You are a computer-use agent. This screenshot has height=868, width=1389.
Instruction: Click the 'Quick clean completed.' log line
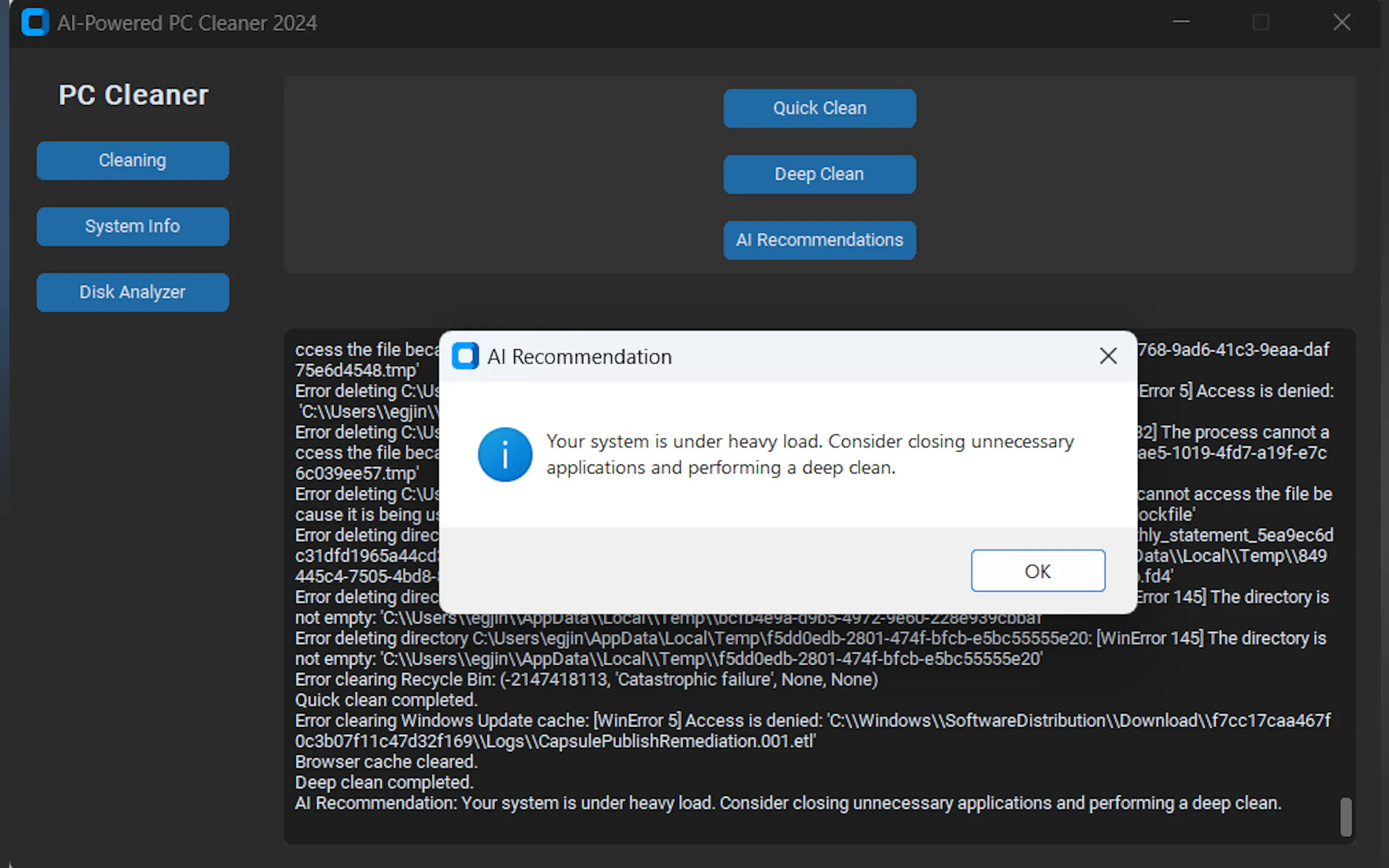pyautogui.click(x=386, y=700)
